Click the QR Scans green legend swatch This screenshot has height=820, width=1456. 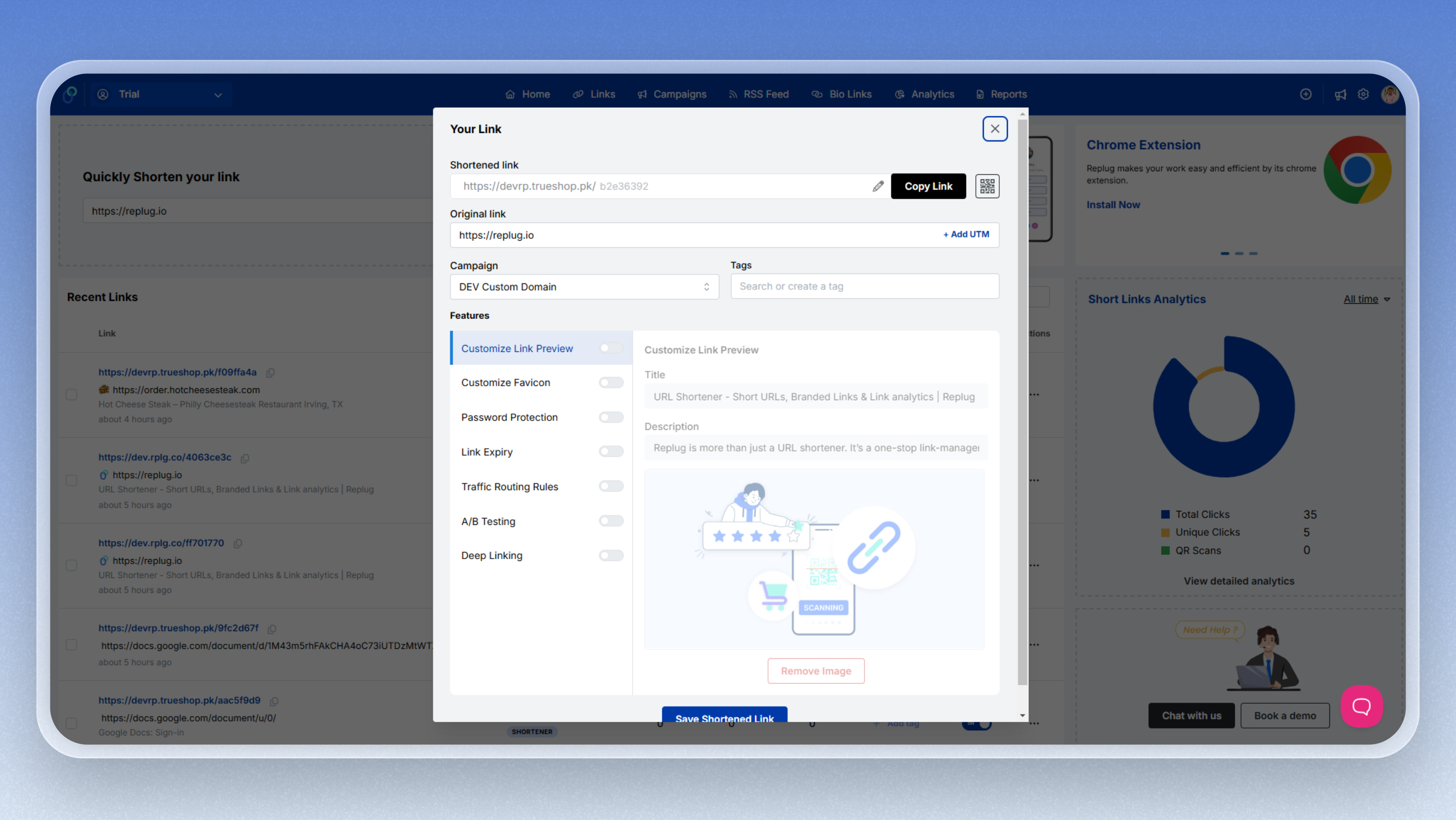pos(1165,551)
